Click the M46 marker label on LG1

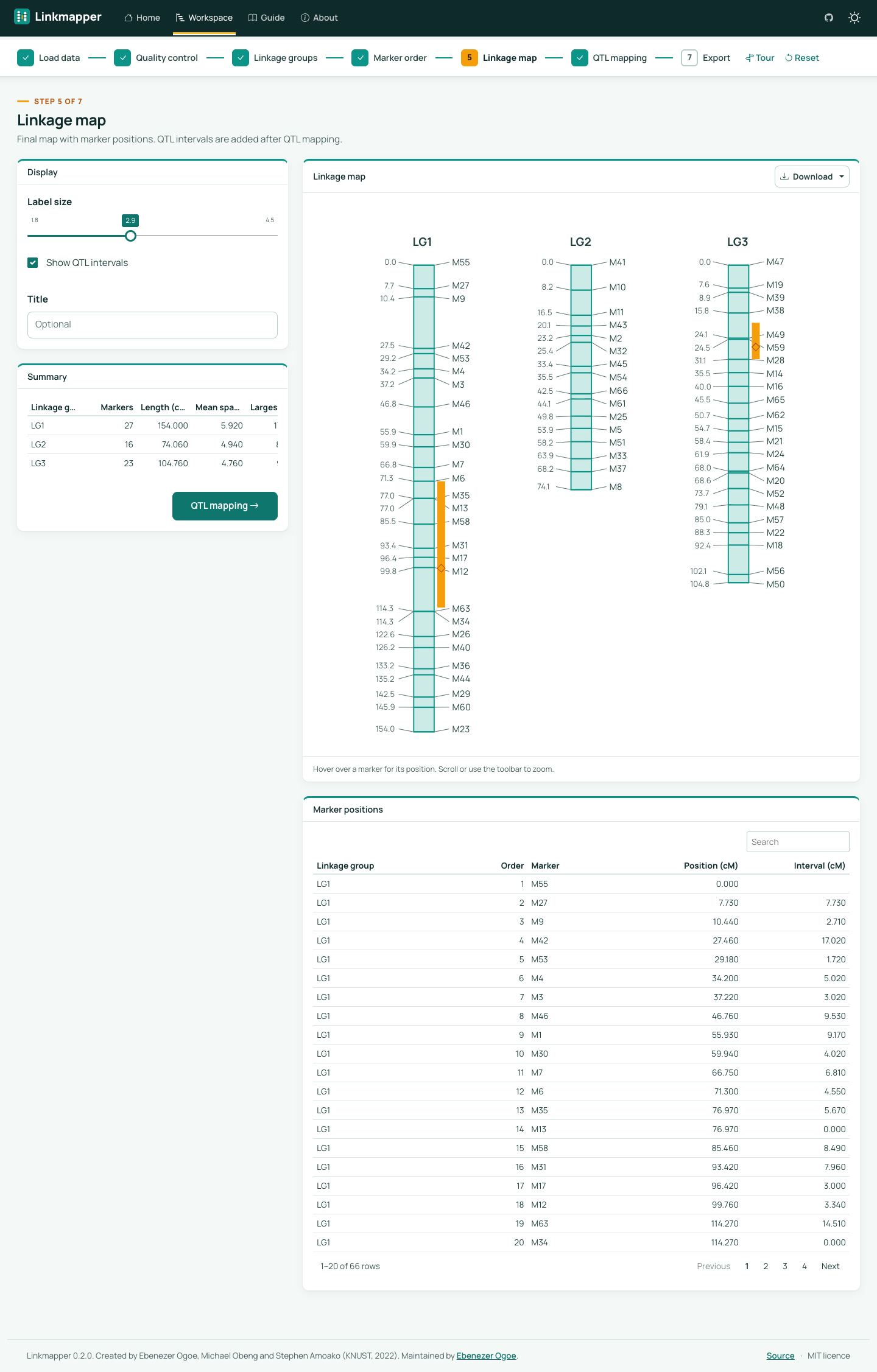461,404
